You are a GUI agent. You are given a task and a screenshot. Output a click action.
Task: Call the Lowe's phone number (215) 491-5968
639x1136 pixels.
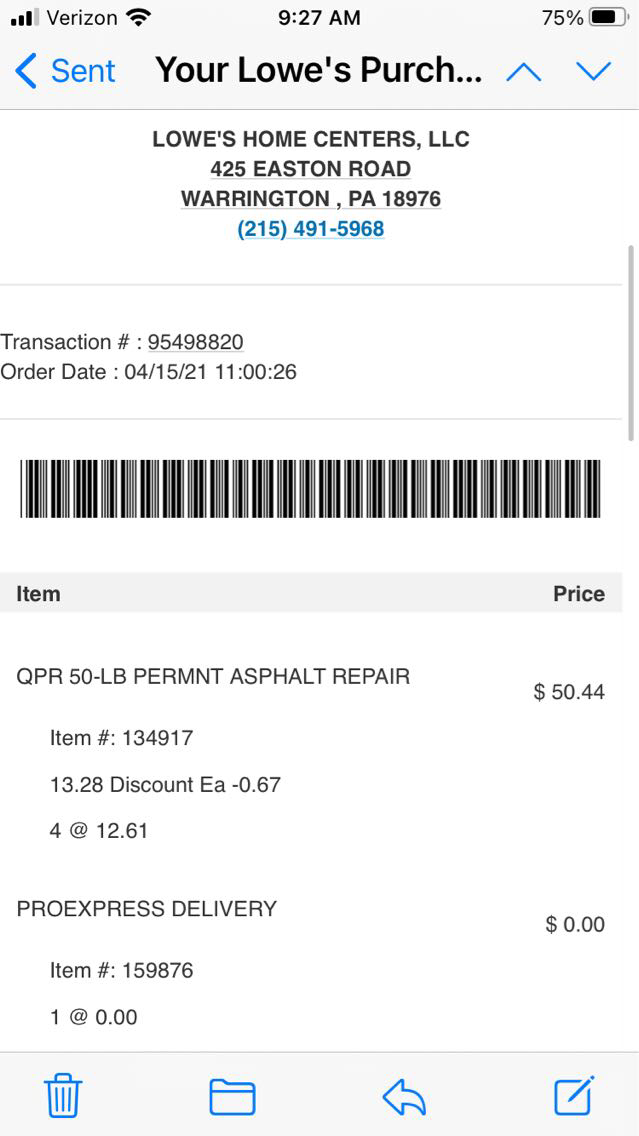click(311, 229)
